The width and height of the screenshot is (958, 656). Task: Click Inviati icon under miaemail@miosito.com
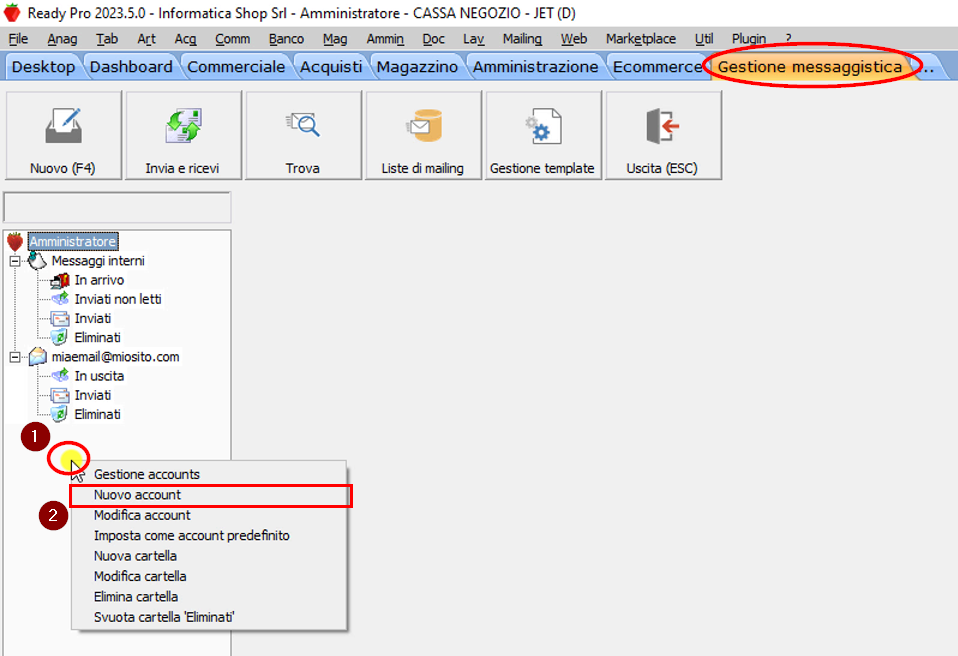click(x=60, y=395)
